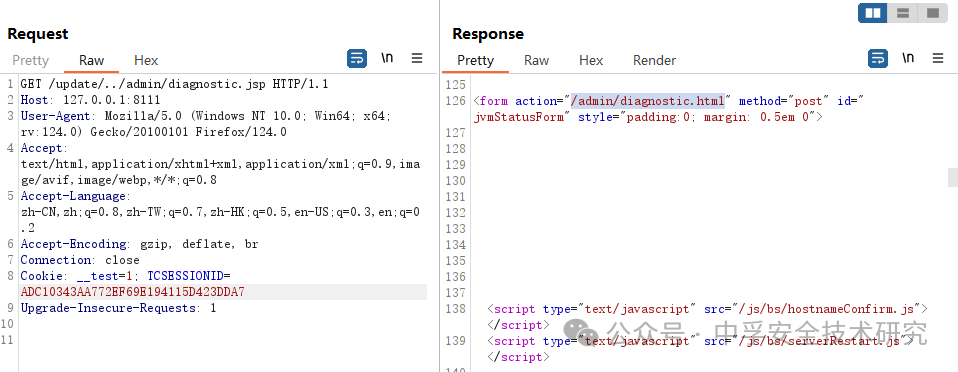Click the Response panel vertical scrollbar thumb

click(x=953, y=177)
